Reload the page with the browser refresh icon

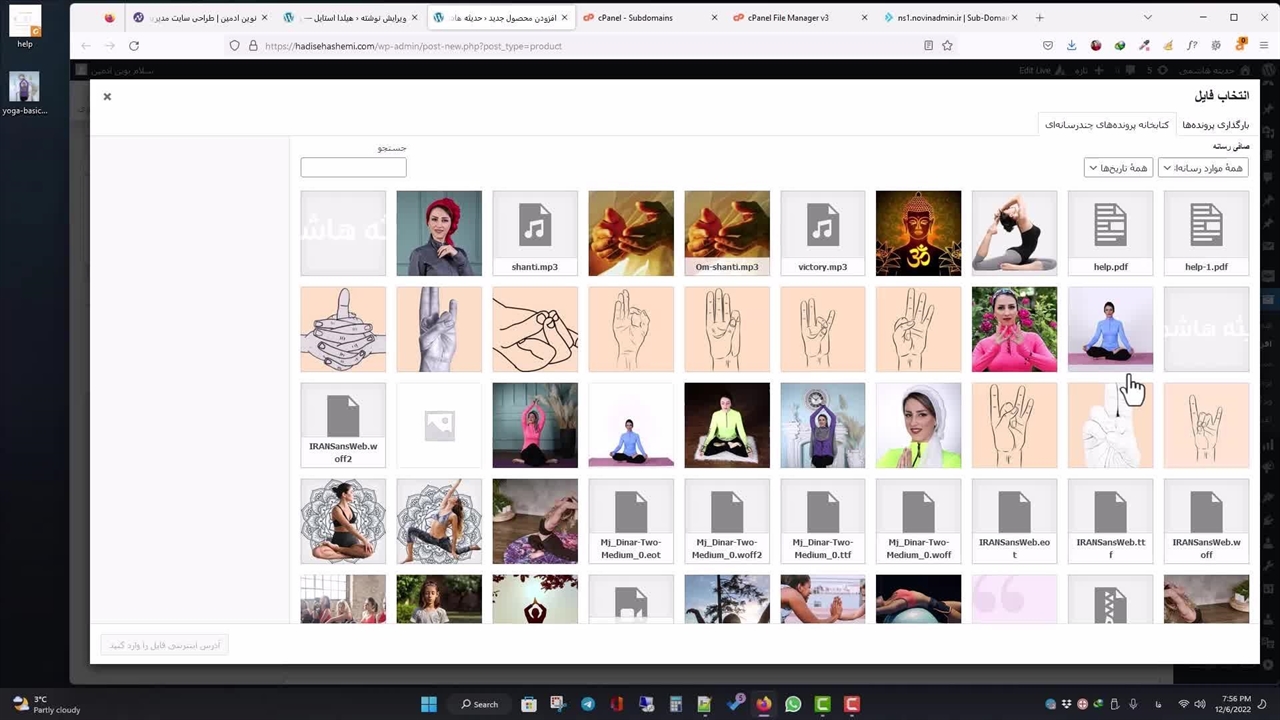point(134,45)
